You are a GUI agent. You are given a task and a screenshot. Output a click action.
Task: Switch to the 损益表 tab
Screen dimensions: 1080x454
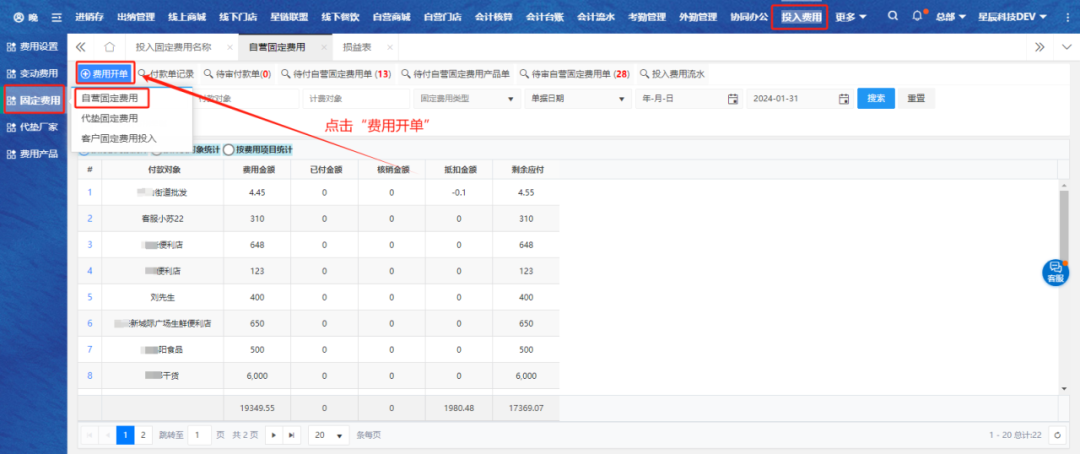pos(357,47)
